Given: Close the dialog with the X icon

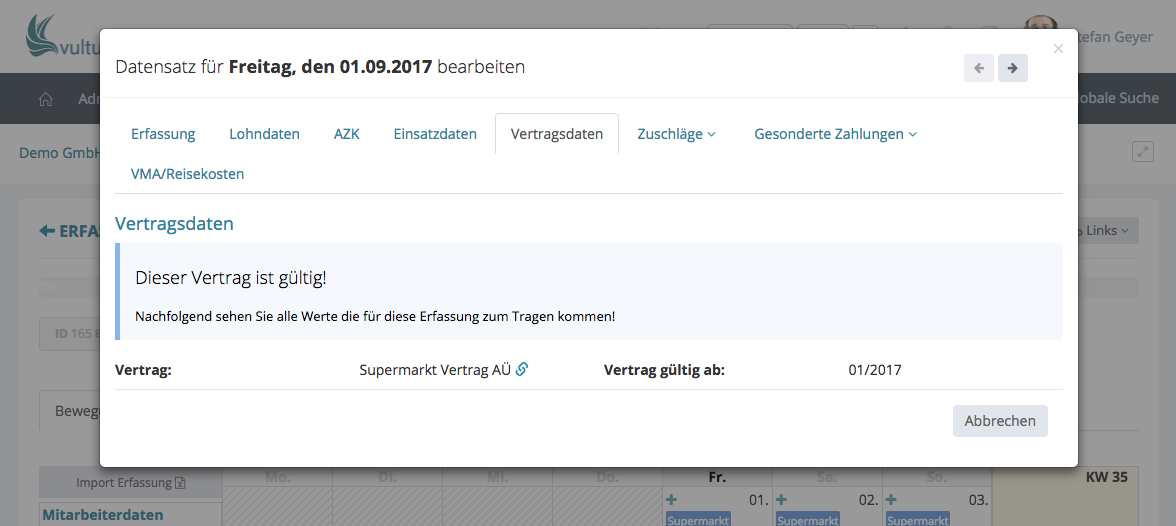Looking at the screenshot, I should pyautogui.click(x=1059, y=48).
